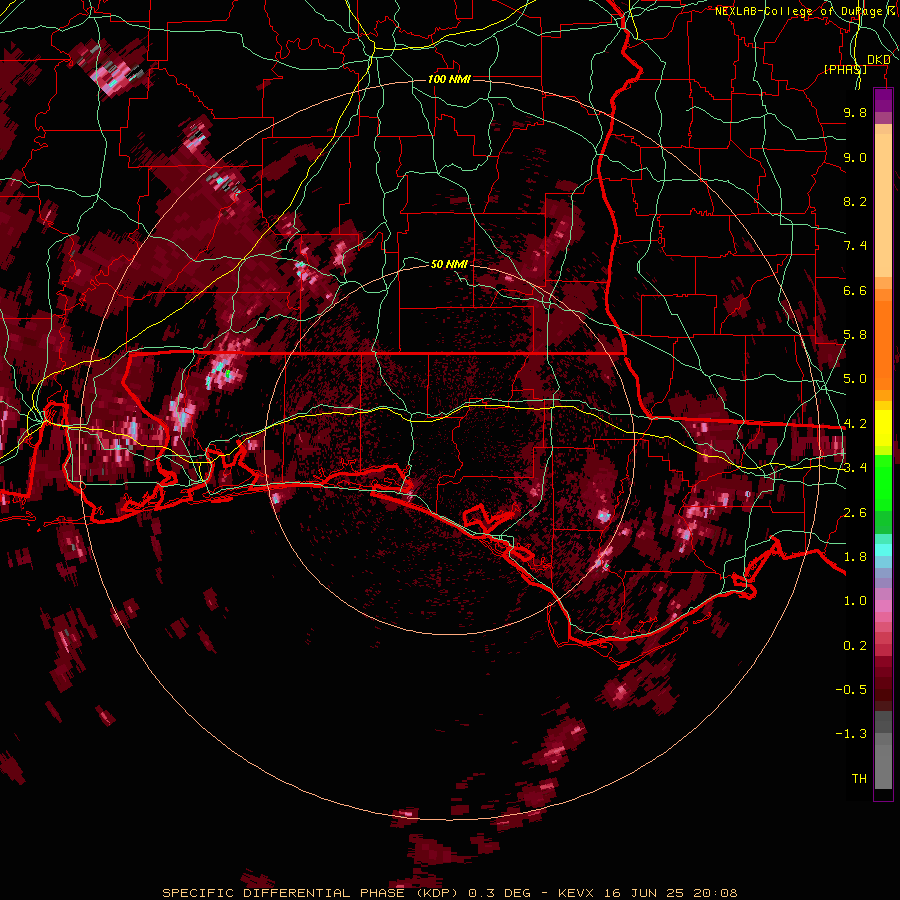Click the KEVX station identifier in the caption
This screenshot has width=900, height=900.
(x=576, y=893)
